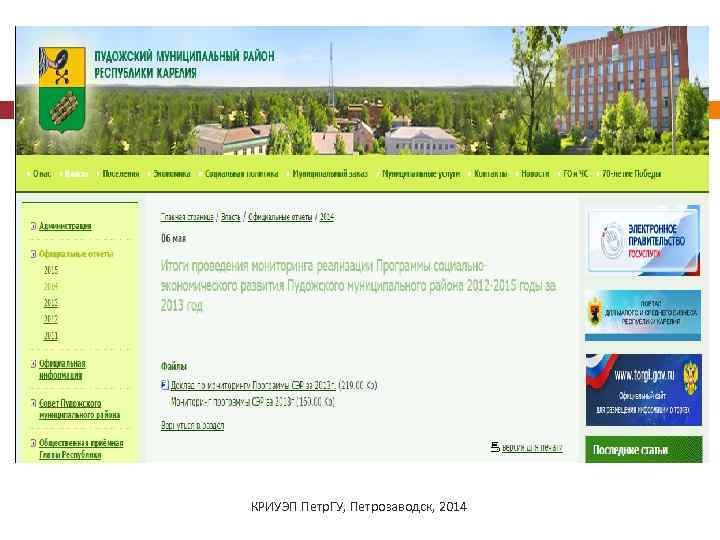
Task: Expand the Администрация sidebar section icon
Action: 34,225
